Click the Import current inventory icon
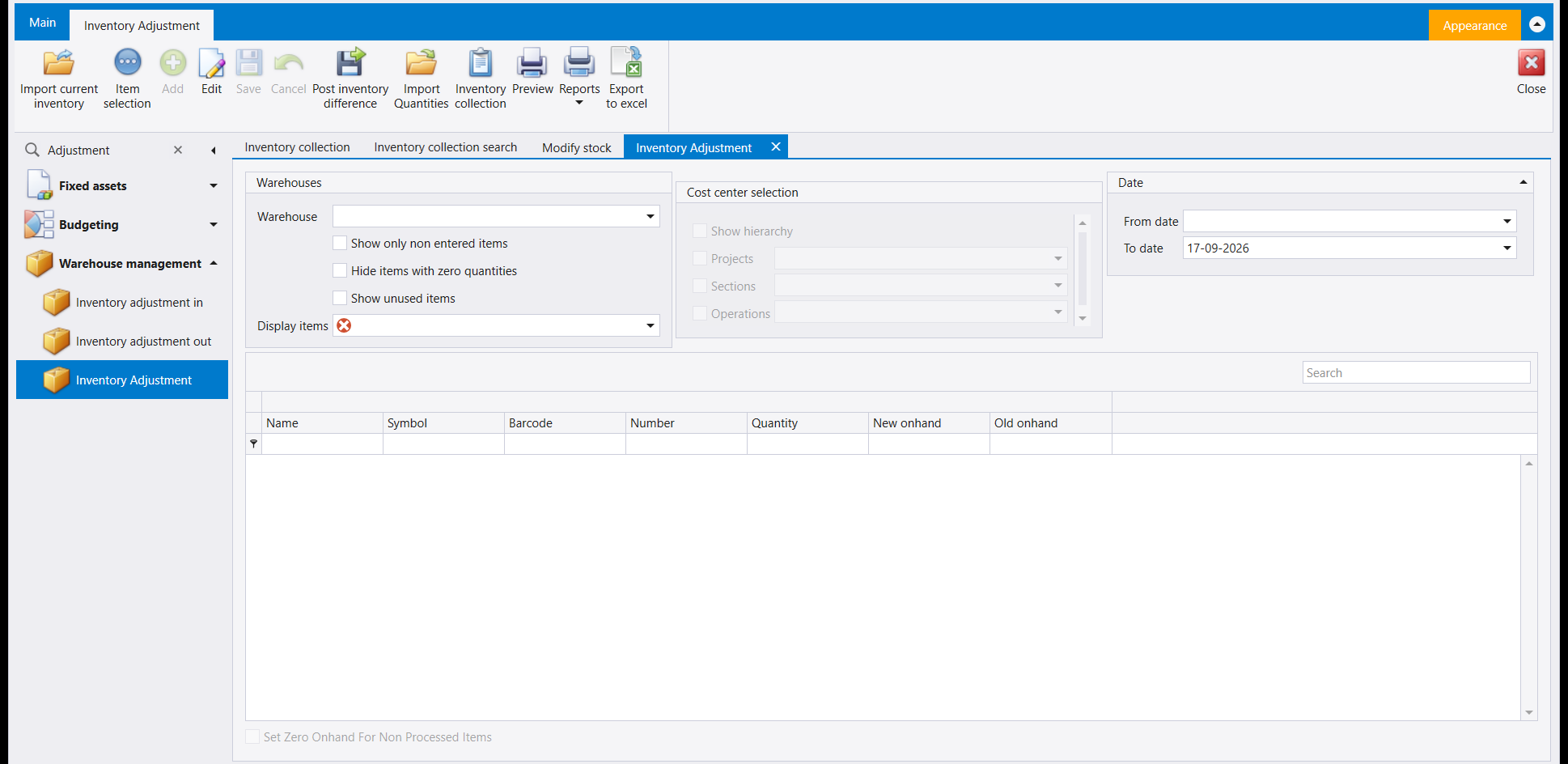 [59, 63]
